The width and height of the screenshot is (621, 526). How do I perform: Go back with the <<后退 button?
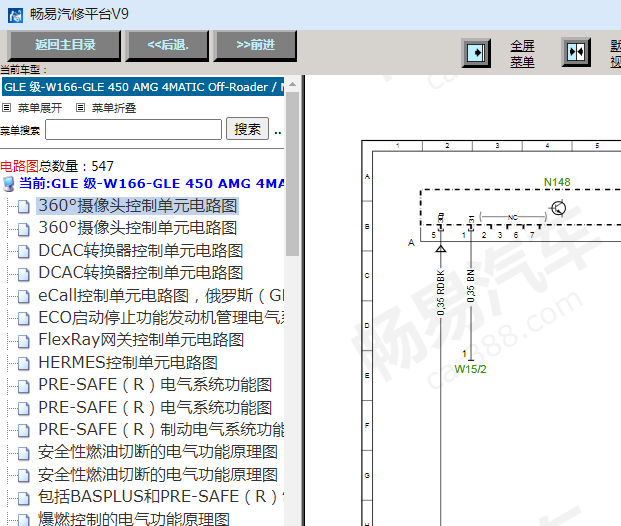click(x=167, y=45)
